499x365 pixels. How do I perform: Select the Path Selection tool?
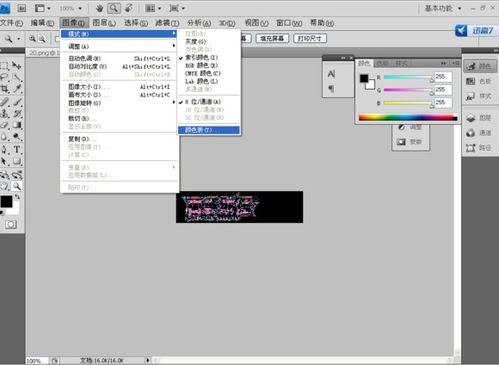pos(5,162)
